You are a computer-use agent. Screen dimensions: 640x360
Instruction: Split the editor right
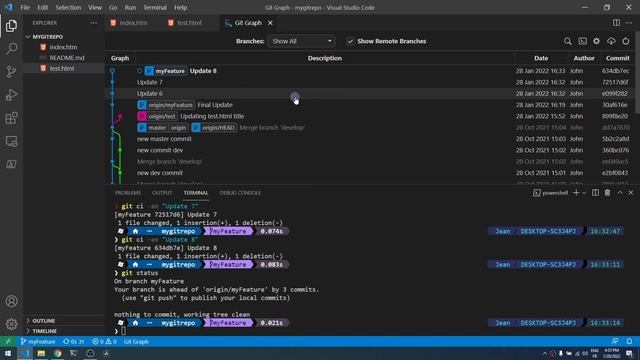(616, 23)
